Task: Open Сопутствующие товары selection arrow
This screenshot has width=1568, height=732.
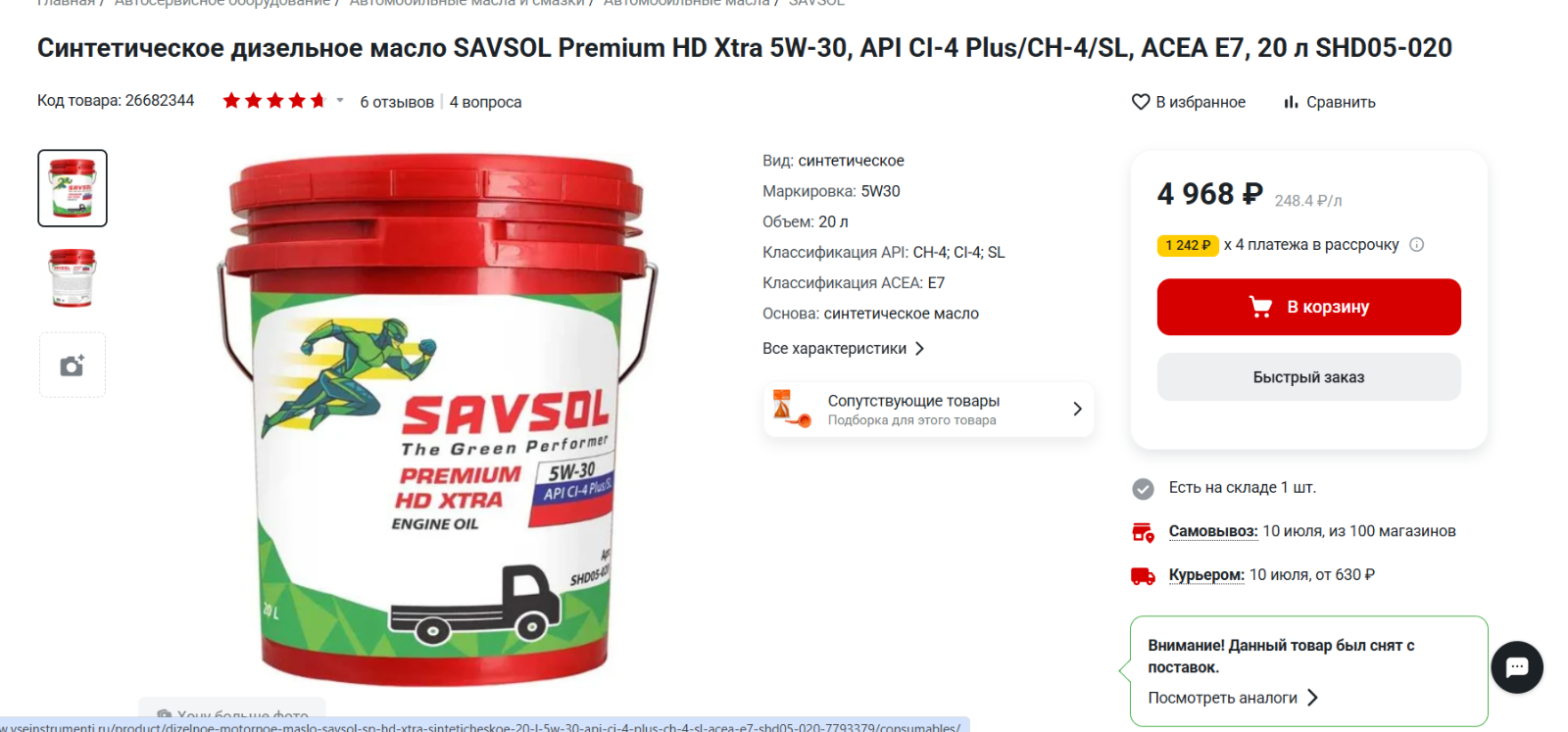Action: coord(1077,409)
